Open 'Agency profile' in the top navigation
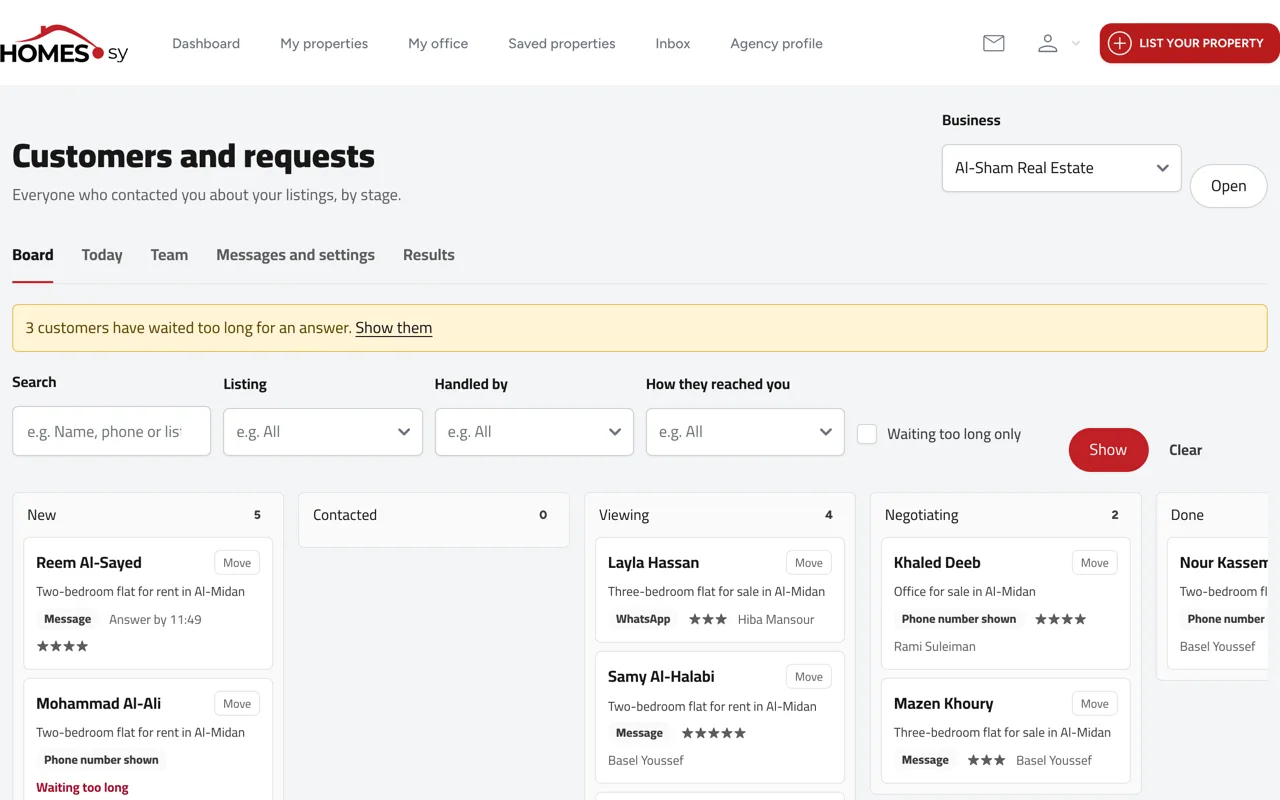 click(776, 44)
